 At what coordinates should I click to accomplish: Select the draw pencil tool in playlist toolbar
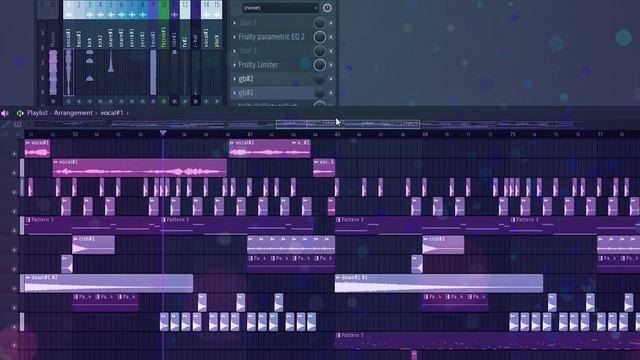point(5,124)
